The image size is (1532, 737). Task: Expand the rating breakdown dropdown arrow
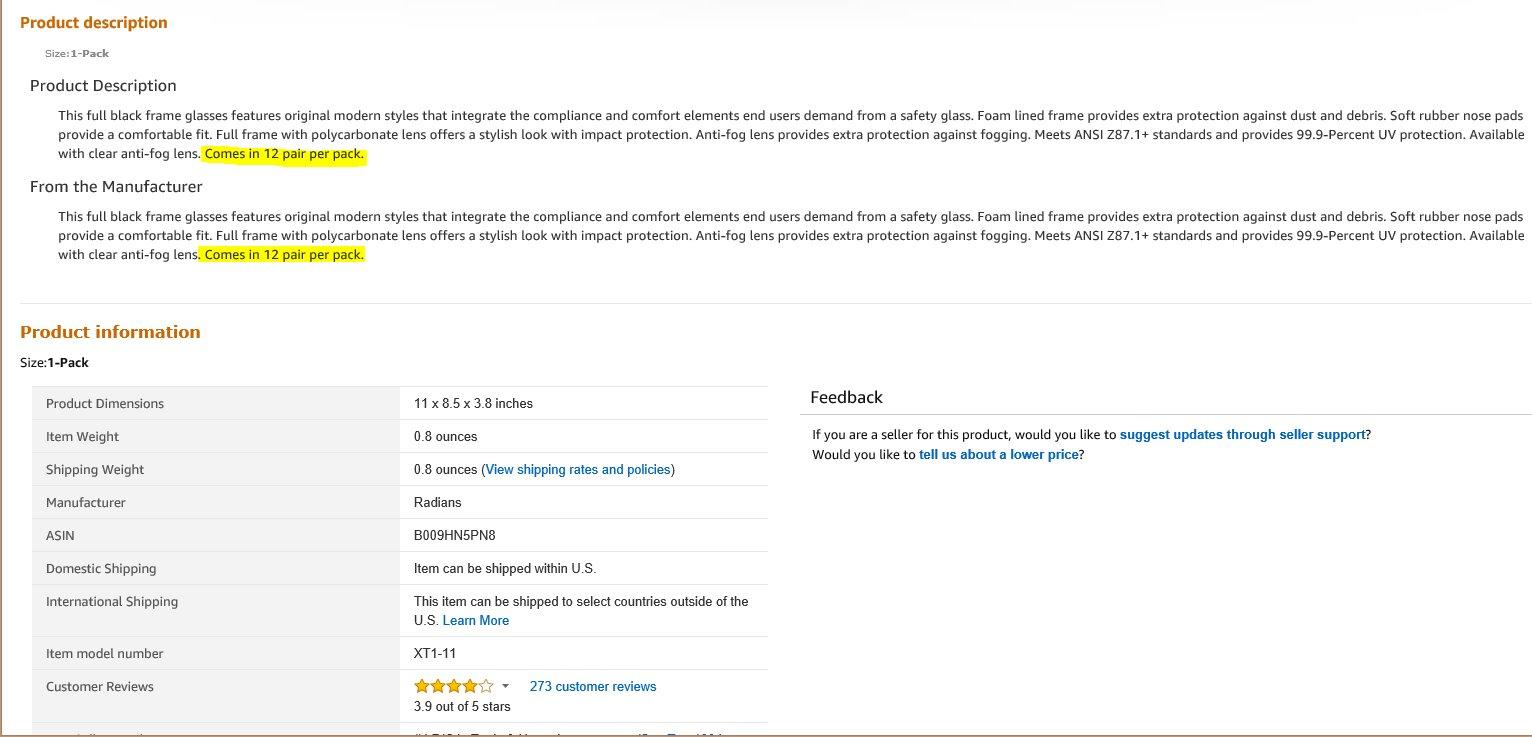click(505, 686)
